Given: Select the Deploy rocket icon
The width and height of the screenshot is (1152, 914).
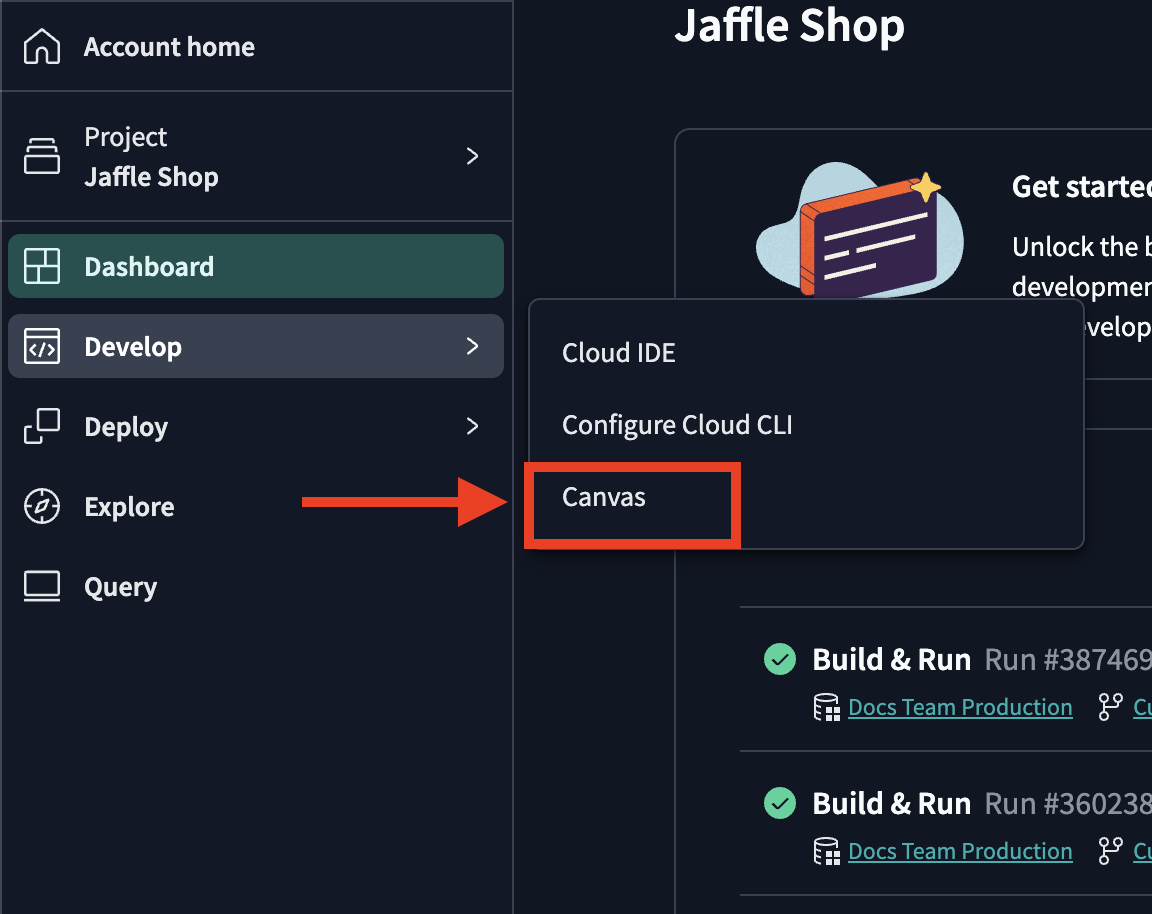Looking at the screenshot, I should pyautogui.click(x=41, y=426).
